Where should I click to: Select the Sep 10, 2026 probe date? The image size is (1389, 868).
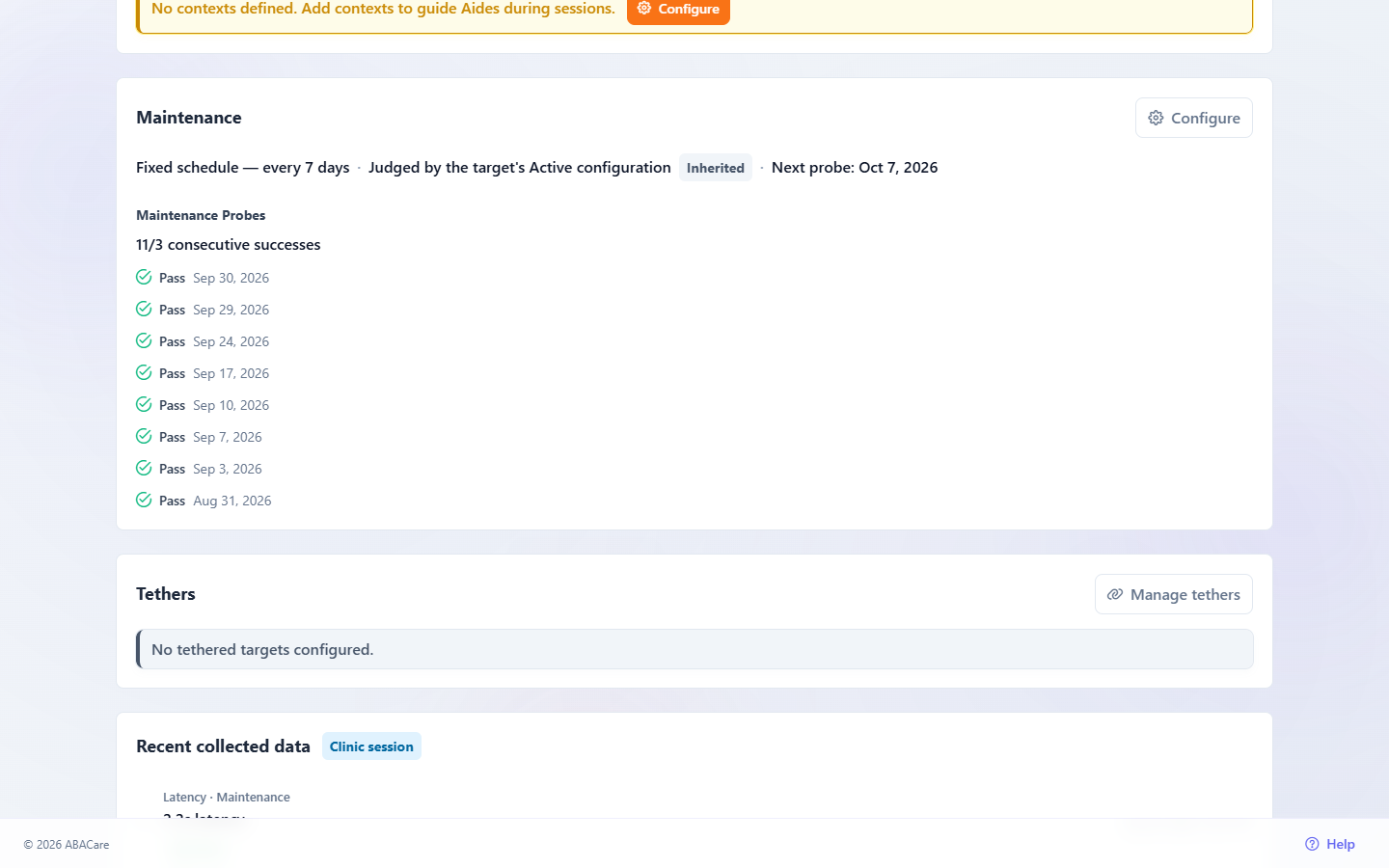[x=231, y=405]
